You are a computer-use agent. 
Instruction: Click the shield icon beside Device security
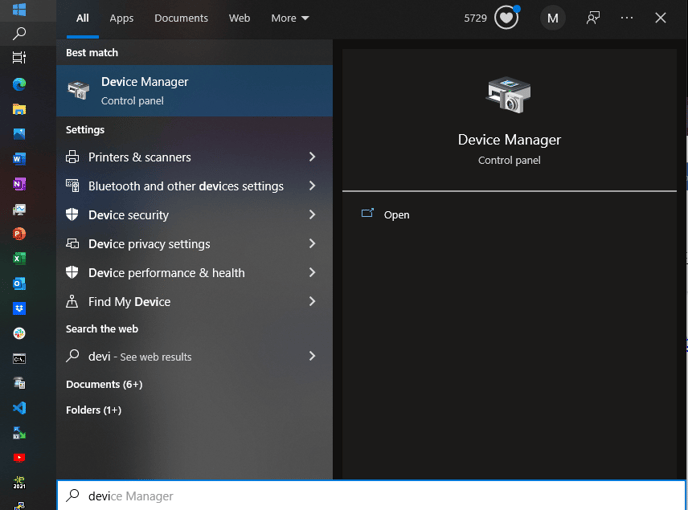click(x=72, y=215)
